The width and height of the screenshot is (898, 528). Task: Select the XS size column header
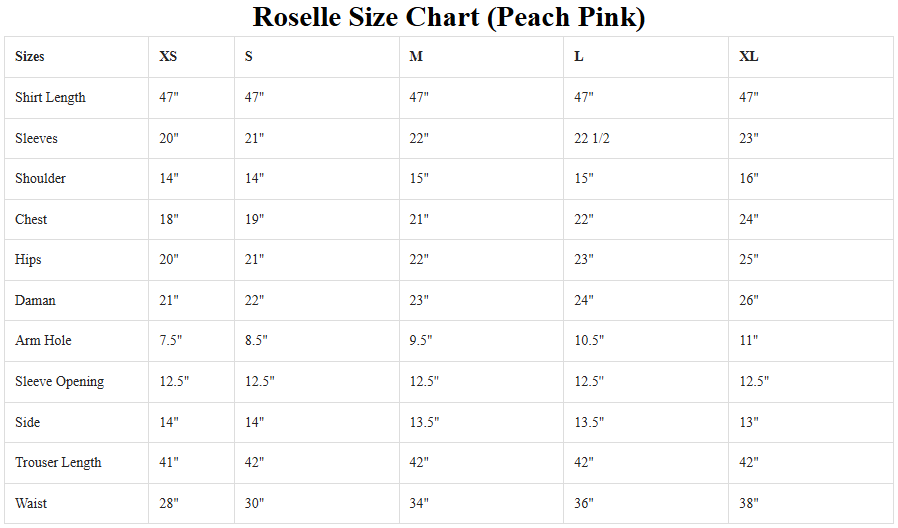pos(168,57)
